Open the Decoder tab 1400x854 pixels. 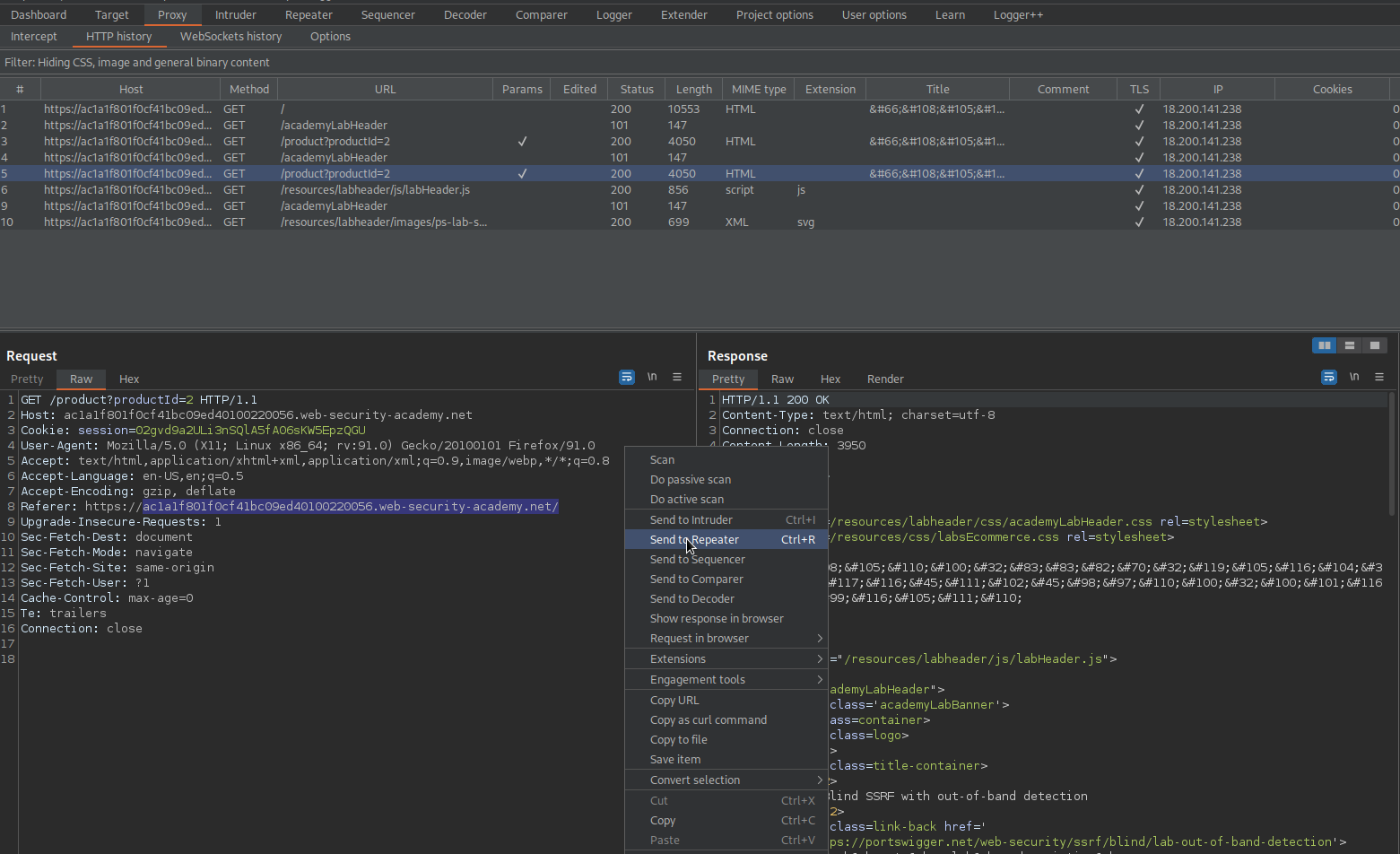465,15
